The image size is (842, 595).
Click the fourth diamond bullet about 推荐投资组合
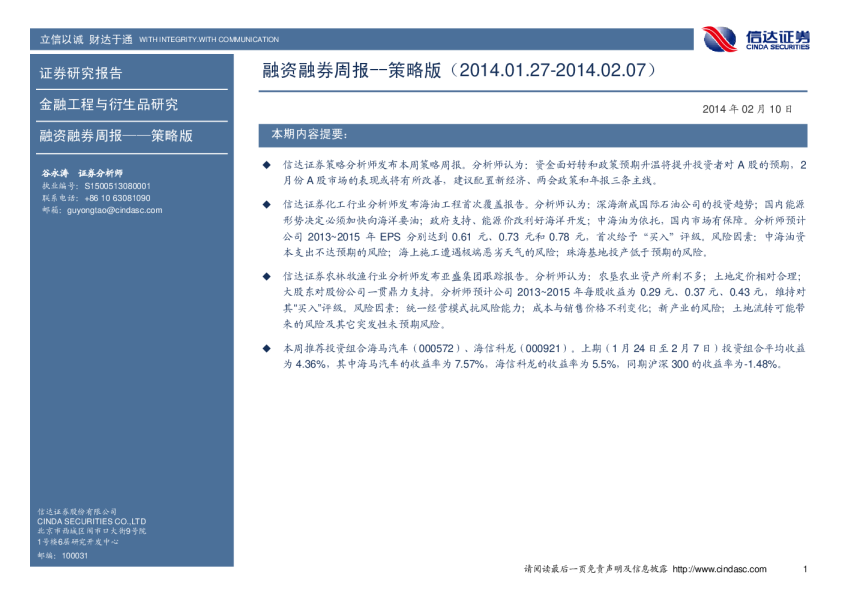(x=266, y=348)
